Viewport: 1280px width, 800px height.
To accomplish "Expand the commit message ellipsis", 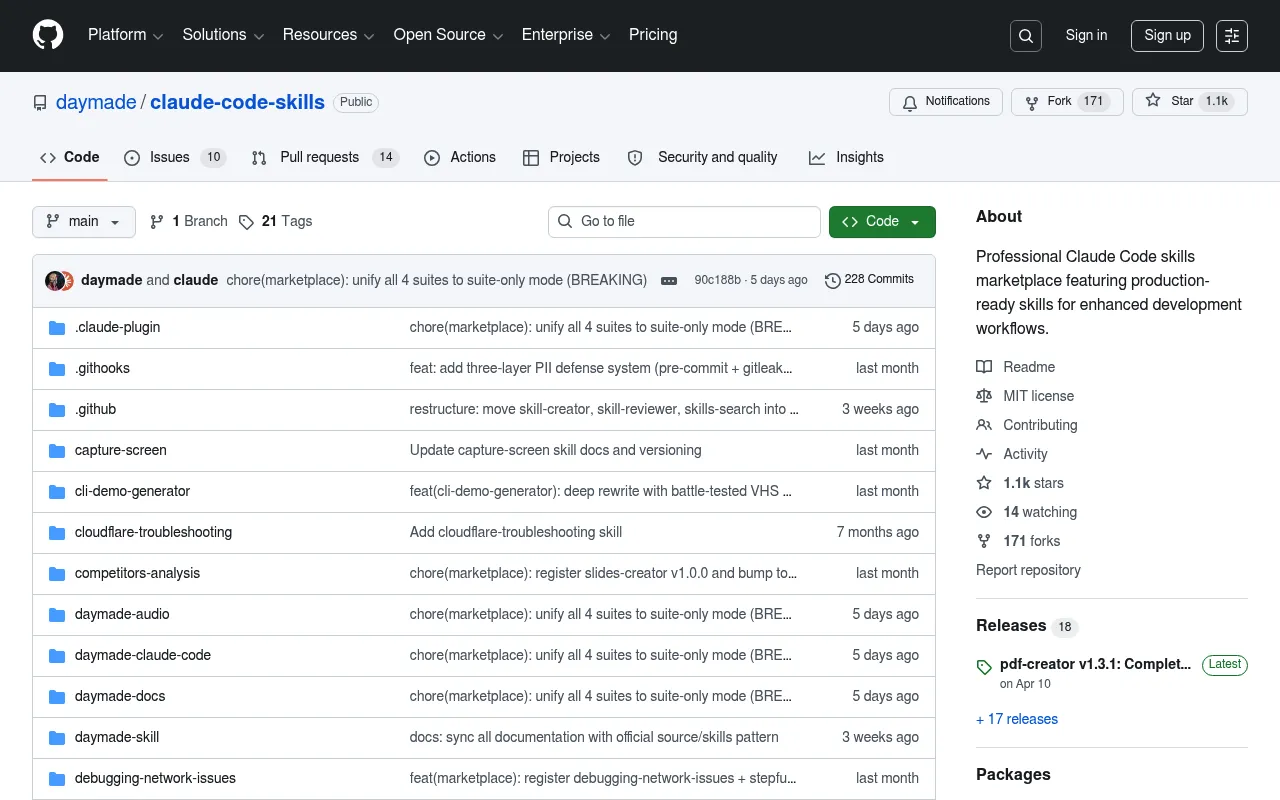I will [x=669, y=281].
